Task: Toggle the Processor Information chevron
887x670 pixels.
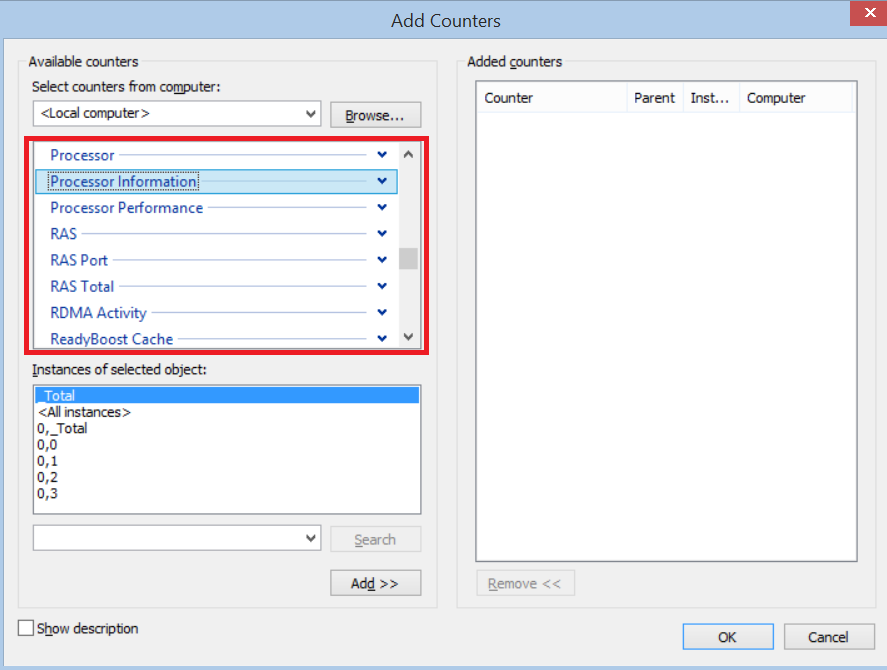Action: [382, 181]
